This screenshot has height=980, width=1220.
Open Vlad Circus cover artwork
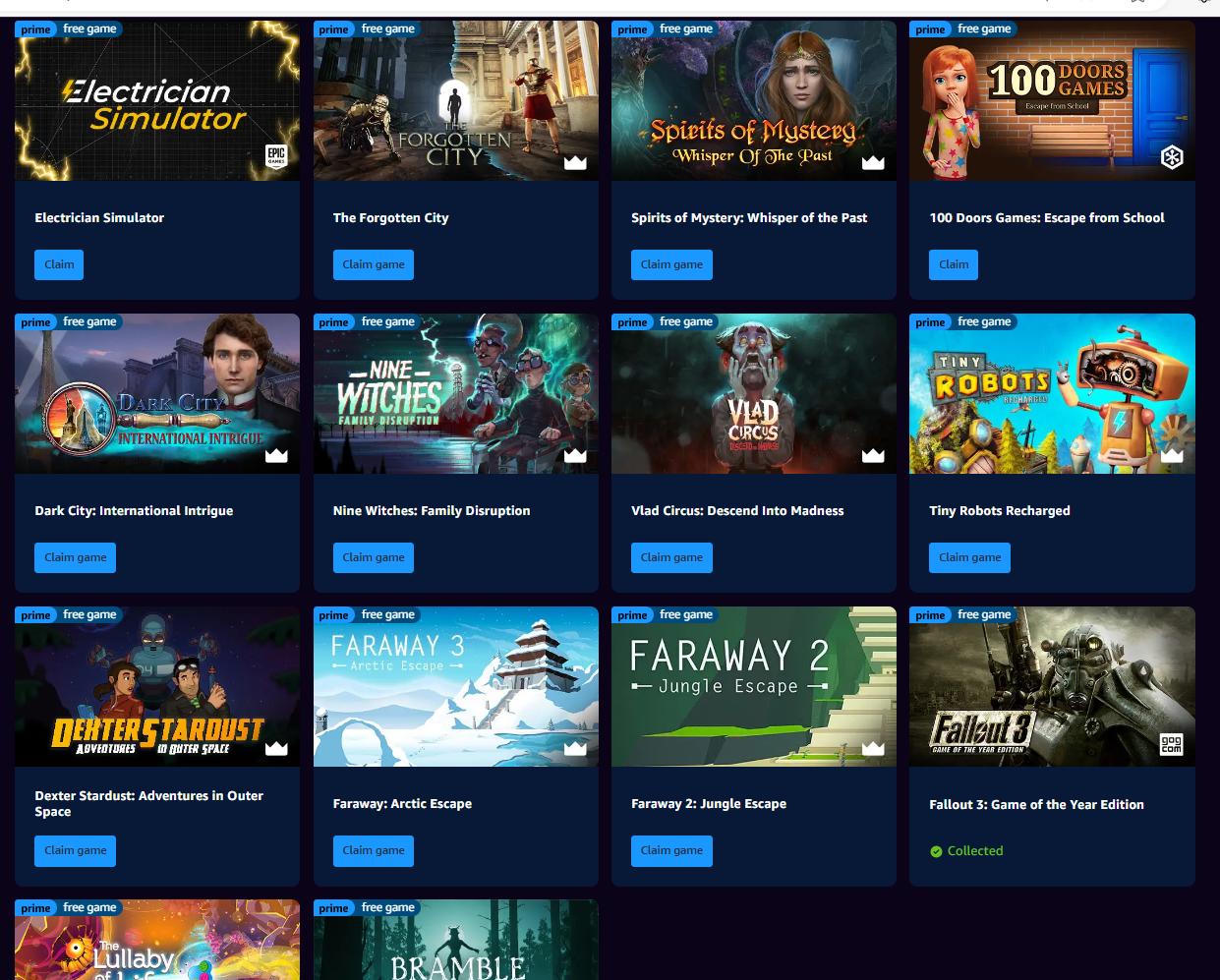click(754, 394)
